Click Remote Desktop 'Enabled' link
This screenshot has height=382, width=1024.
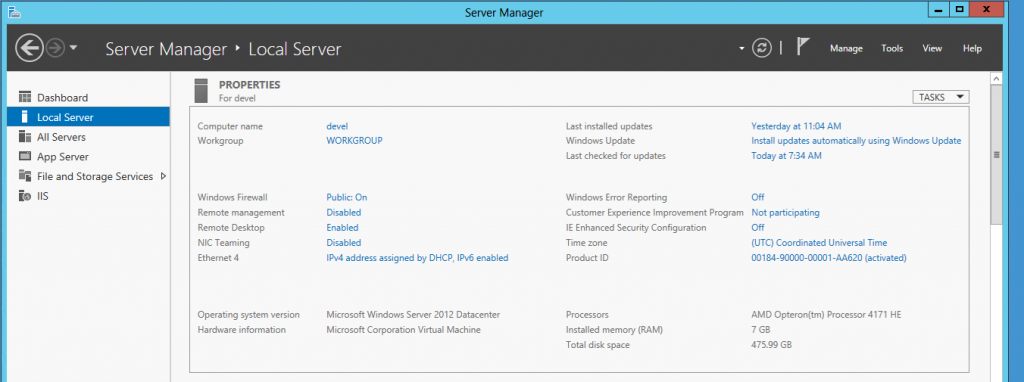[x=342, y=227]
